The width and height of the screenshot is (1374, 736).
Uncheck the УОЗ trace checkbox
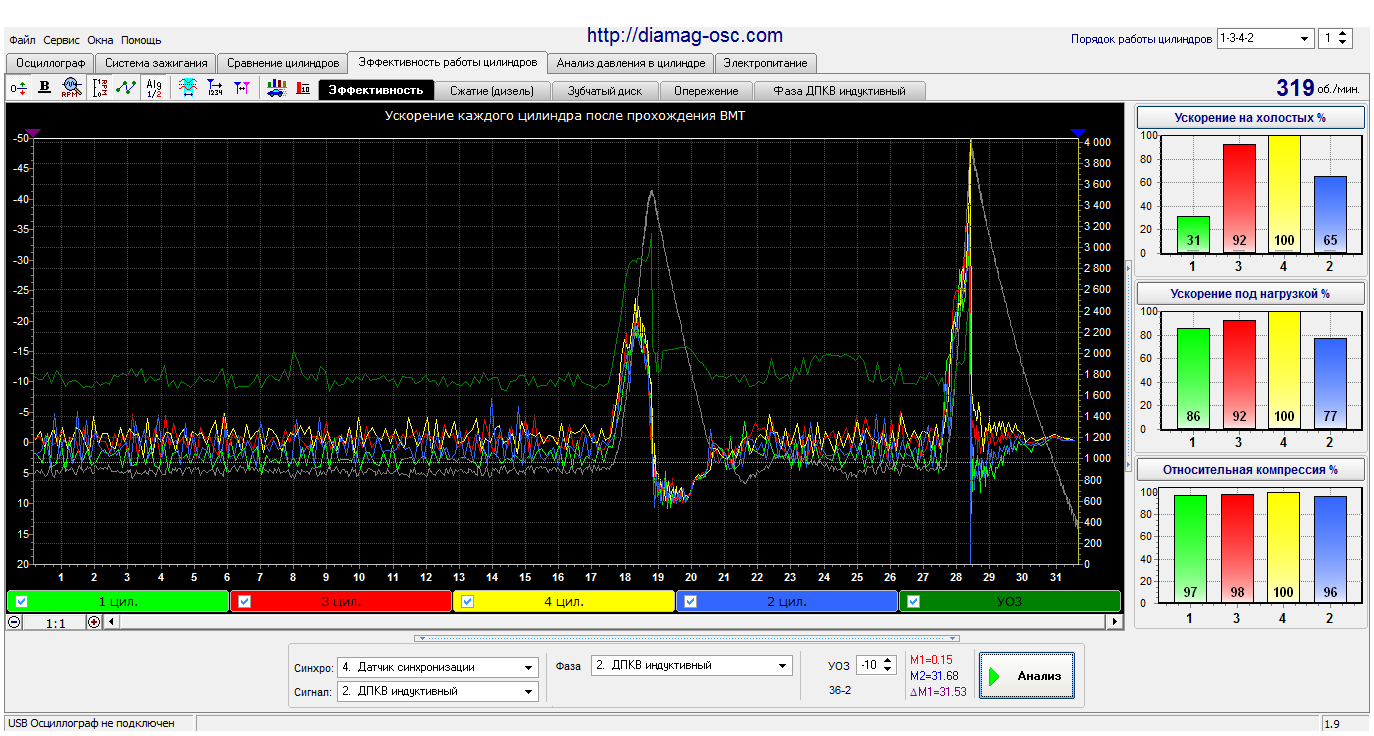(x=914, y=601)
